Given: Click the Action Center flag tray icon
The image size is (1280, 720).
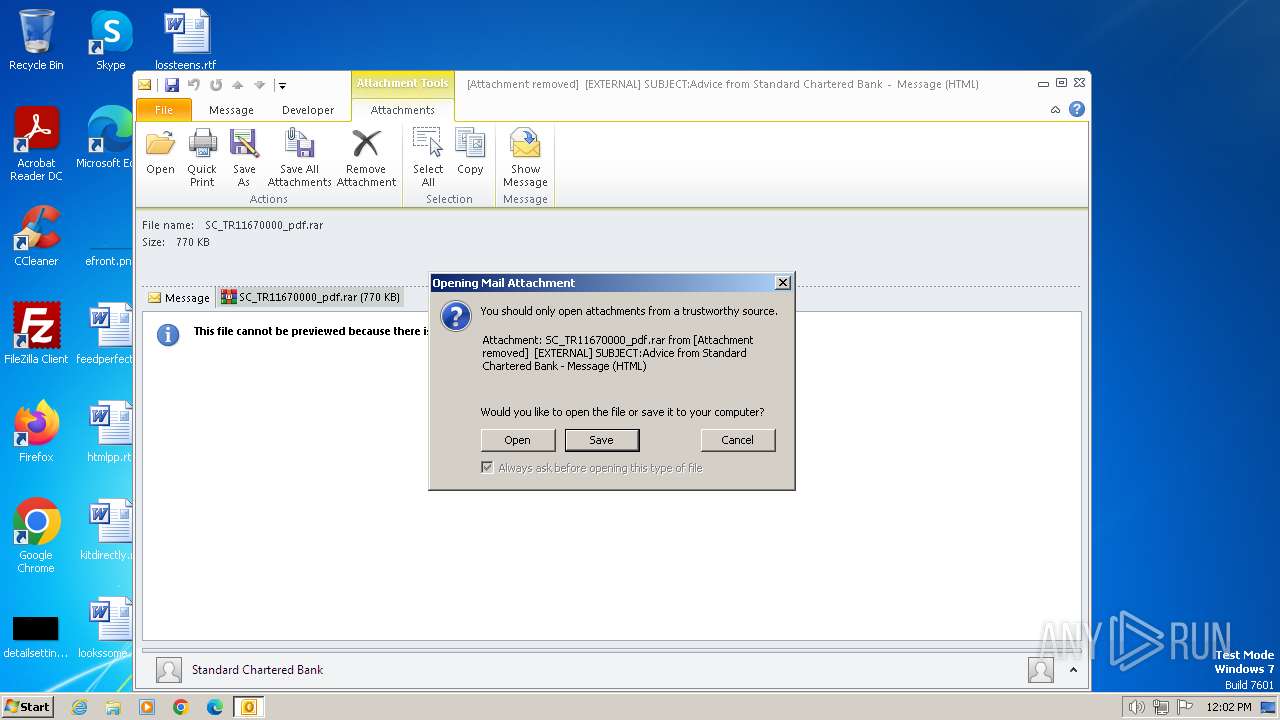Looking at the screenshot, I should [x=1185, y=707].
